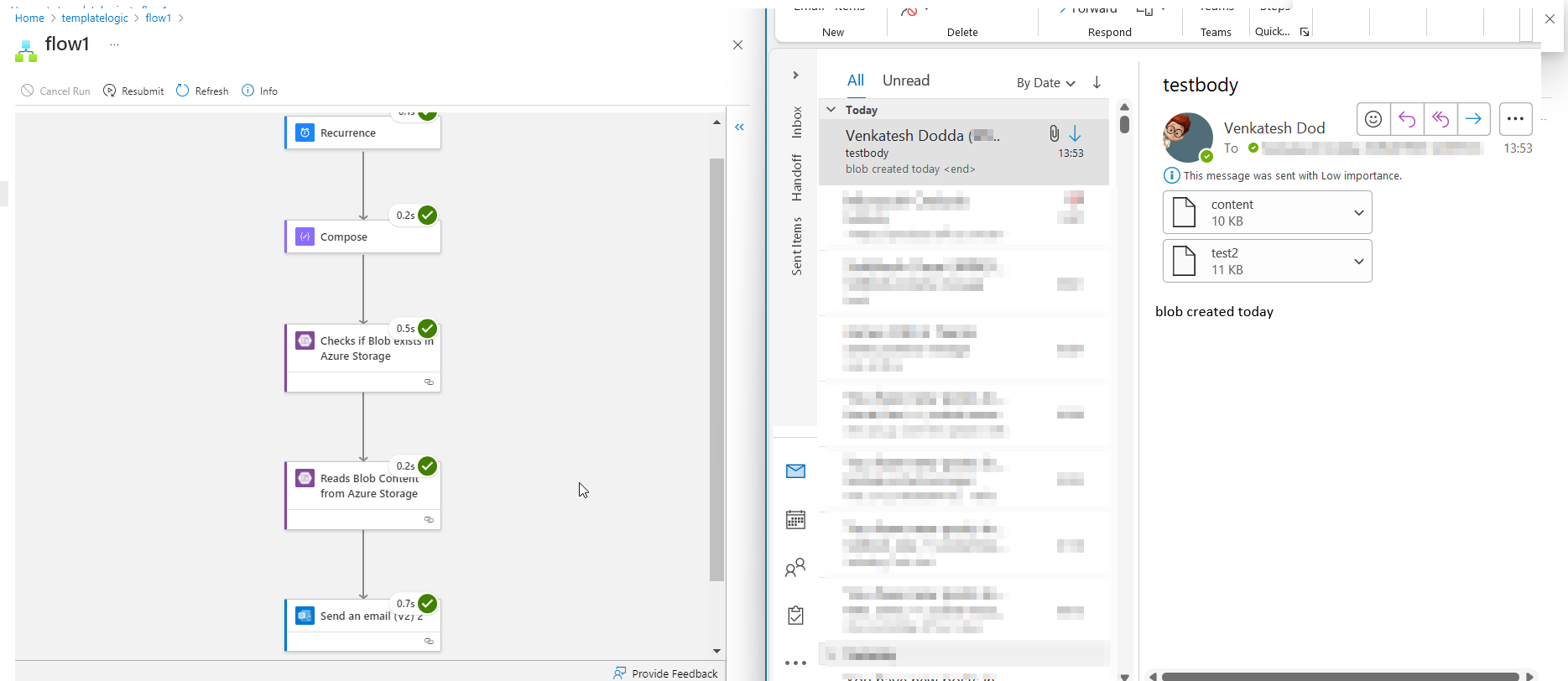Open the By Date sort dropdown
Screen dimensions: 1568x681
[1046, 82]
